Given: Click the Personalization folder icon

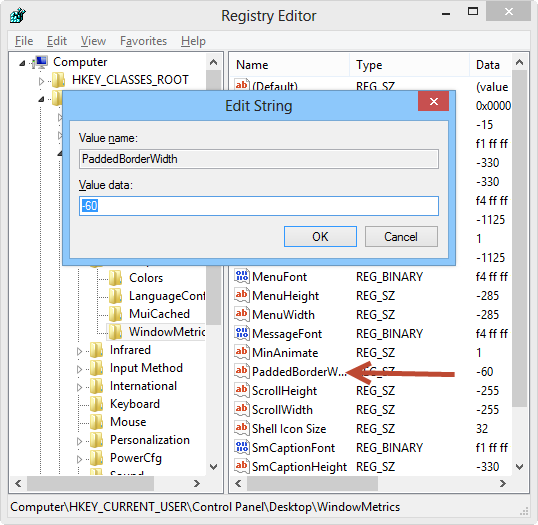Looking at the screenshot, I should (x=97, y=440).
